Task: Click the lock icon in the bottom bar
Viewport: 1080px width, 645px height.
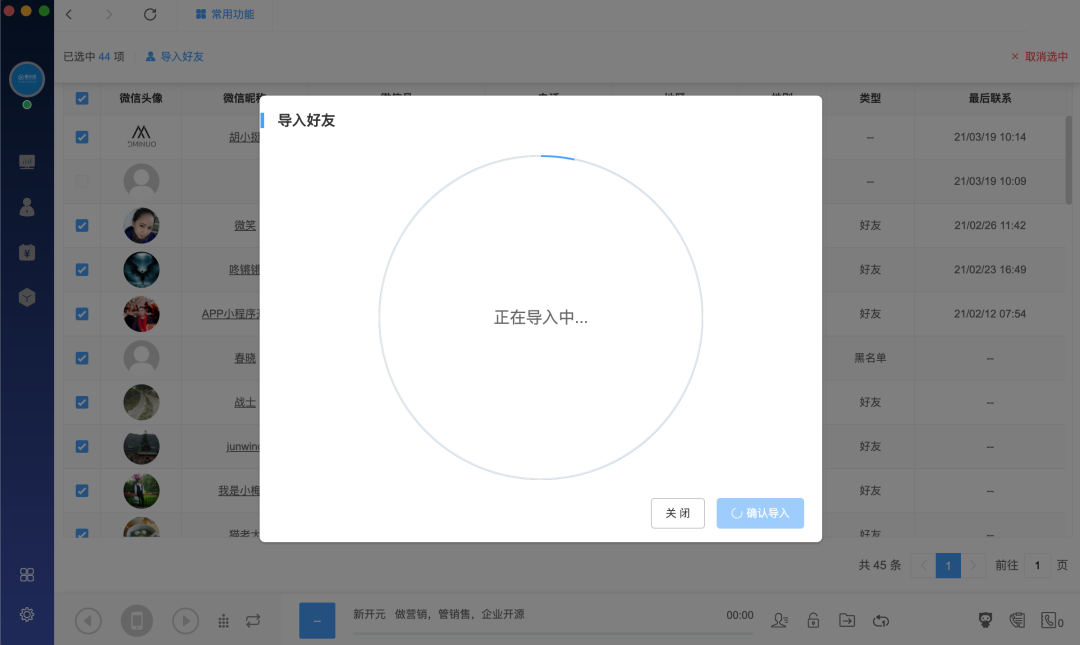Action: (x=813, y=621)
